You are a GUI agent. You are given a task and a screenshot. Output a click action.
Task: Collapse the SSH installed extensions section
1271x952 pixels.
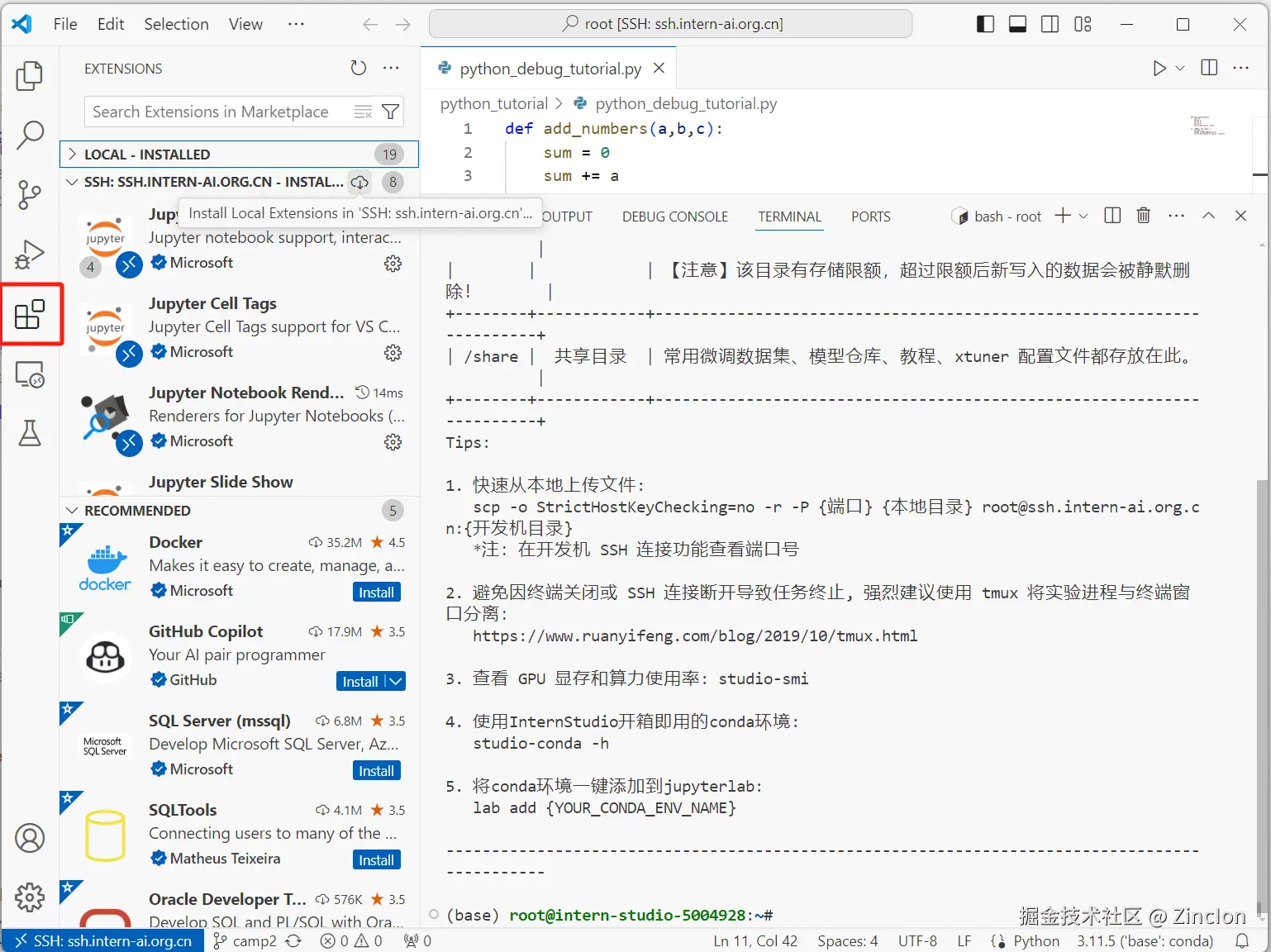(x=72, y=182)
